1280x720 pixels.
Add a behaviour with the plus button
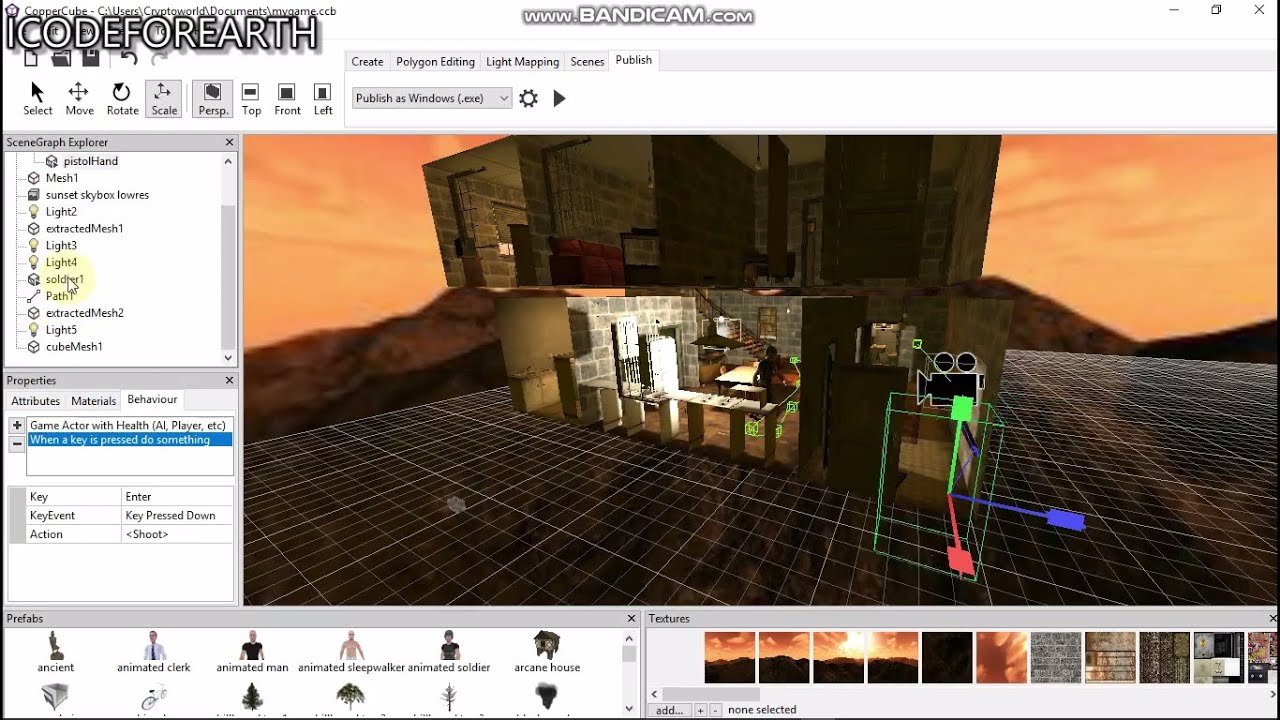pos(17,426)
